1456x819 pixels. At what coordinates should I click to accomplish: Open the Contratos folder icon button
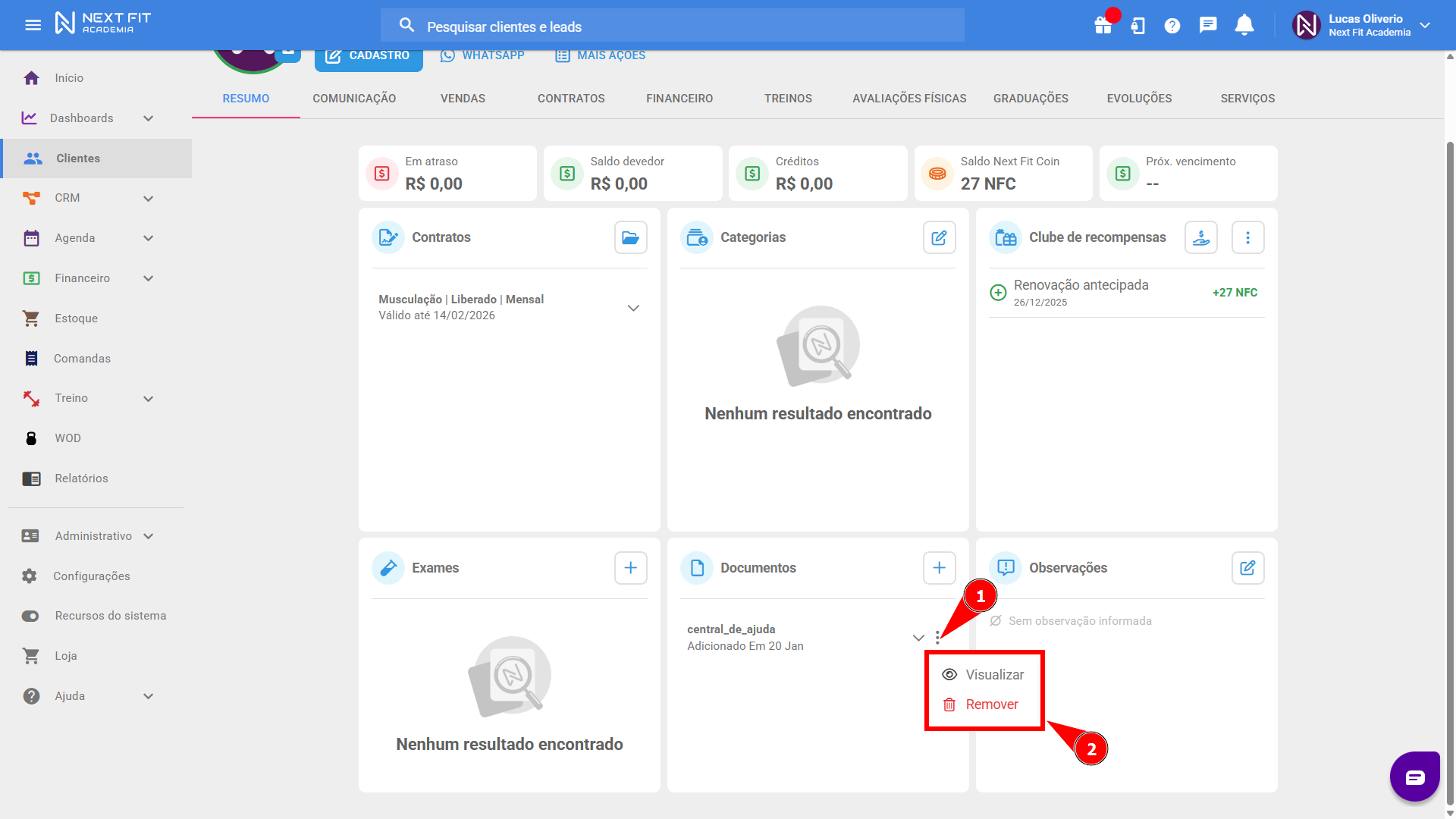pyautogui.click(x=630, y=237)
